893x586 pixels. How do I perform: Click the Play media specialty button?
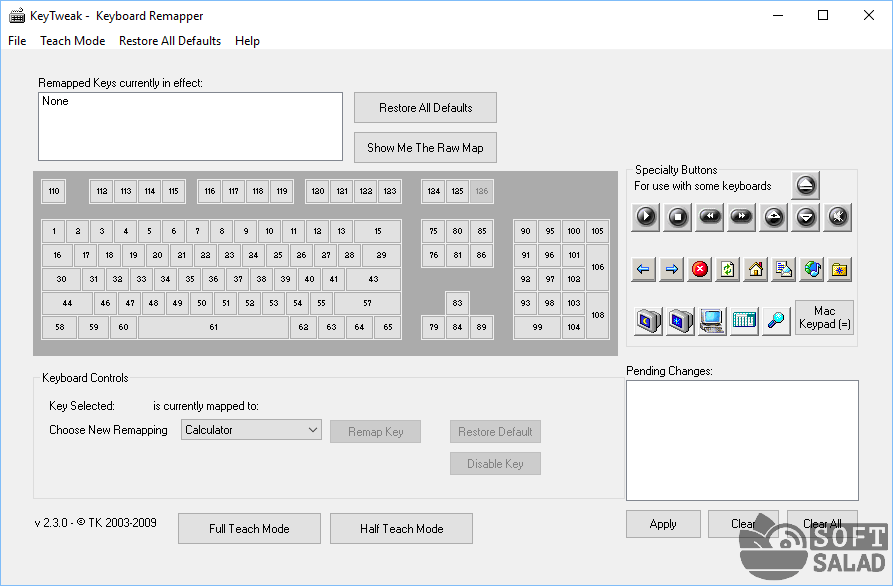tap(647, 216)
